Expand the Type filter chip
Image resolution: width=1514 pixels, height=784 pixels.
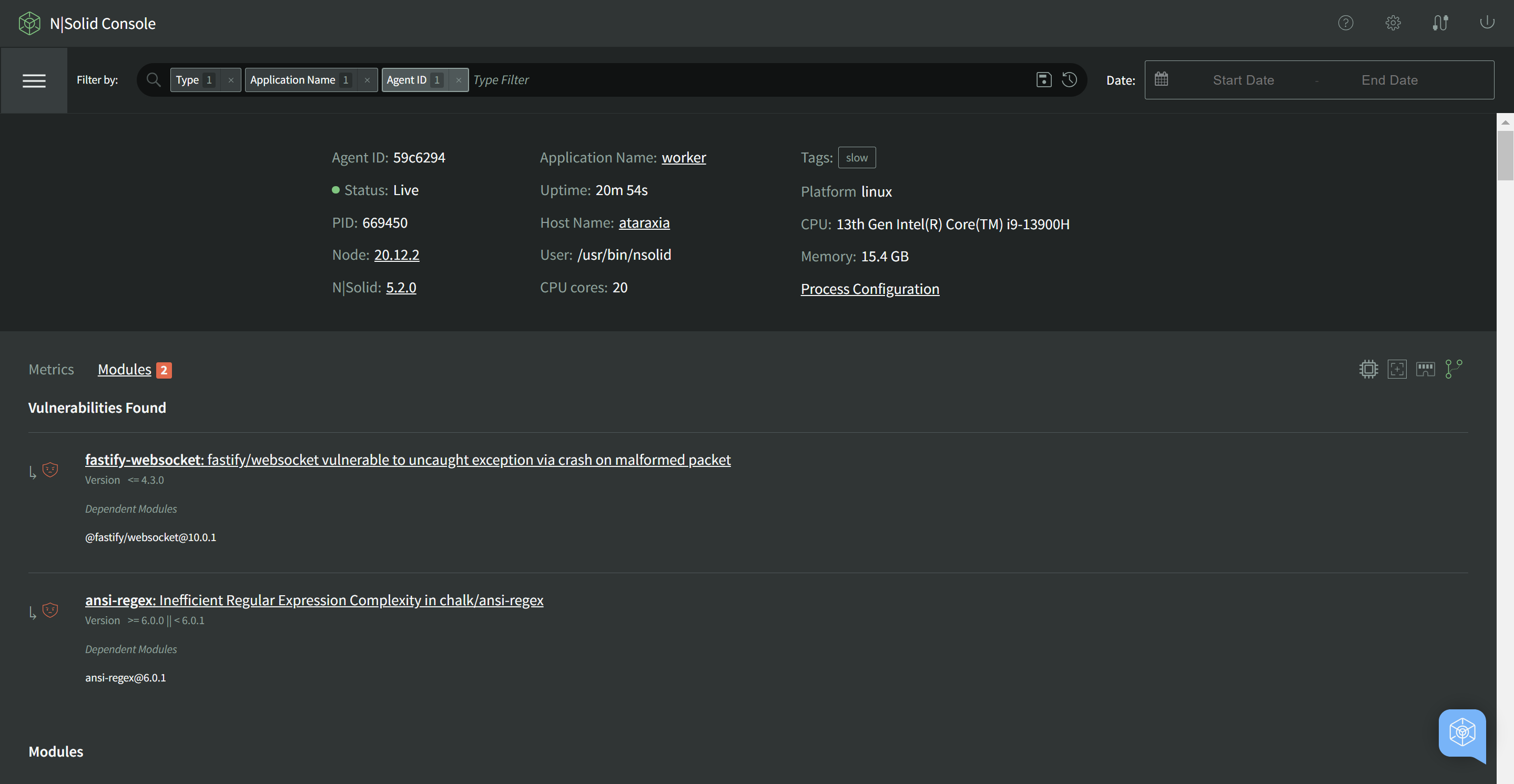tap(194, 80)
